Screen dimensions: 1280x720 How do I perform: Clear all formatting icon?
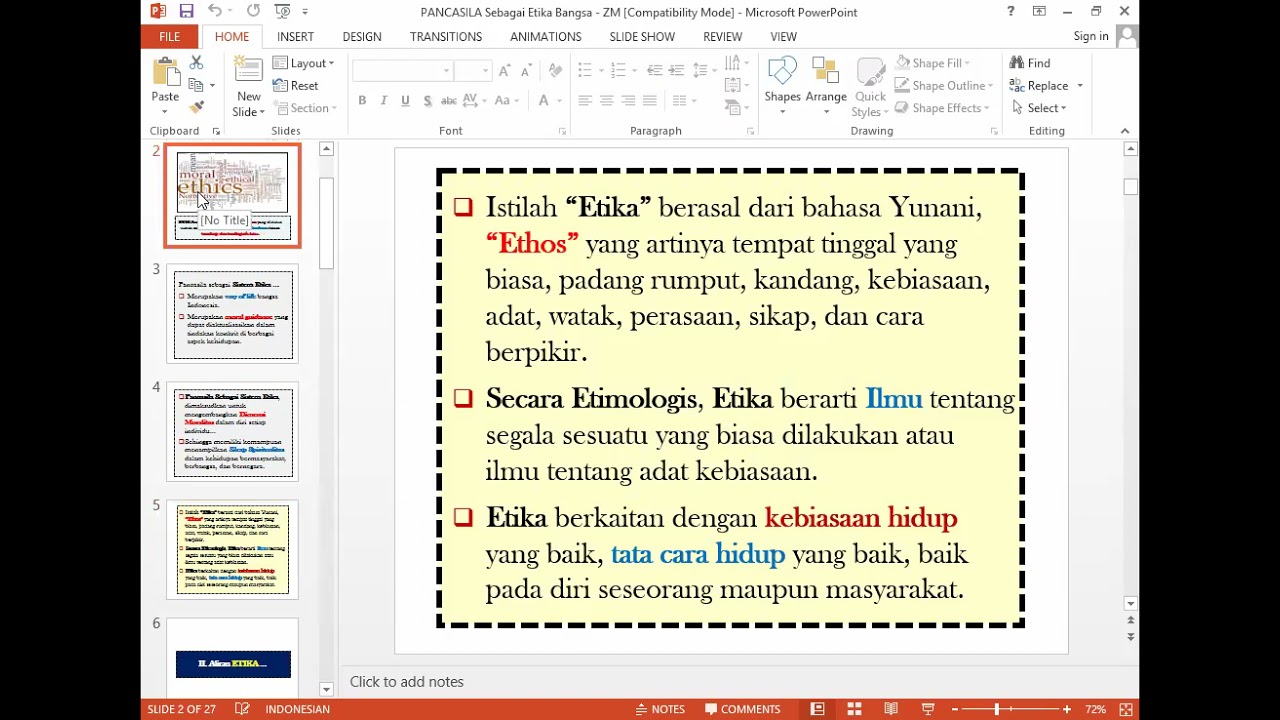pos(555,70)
